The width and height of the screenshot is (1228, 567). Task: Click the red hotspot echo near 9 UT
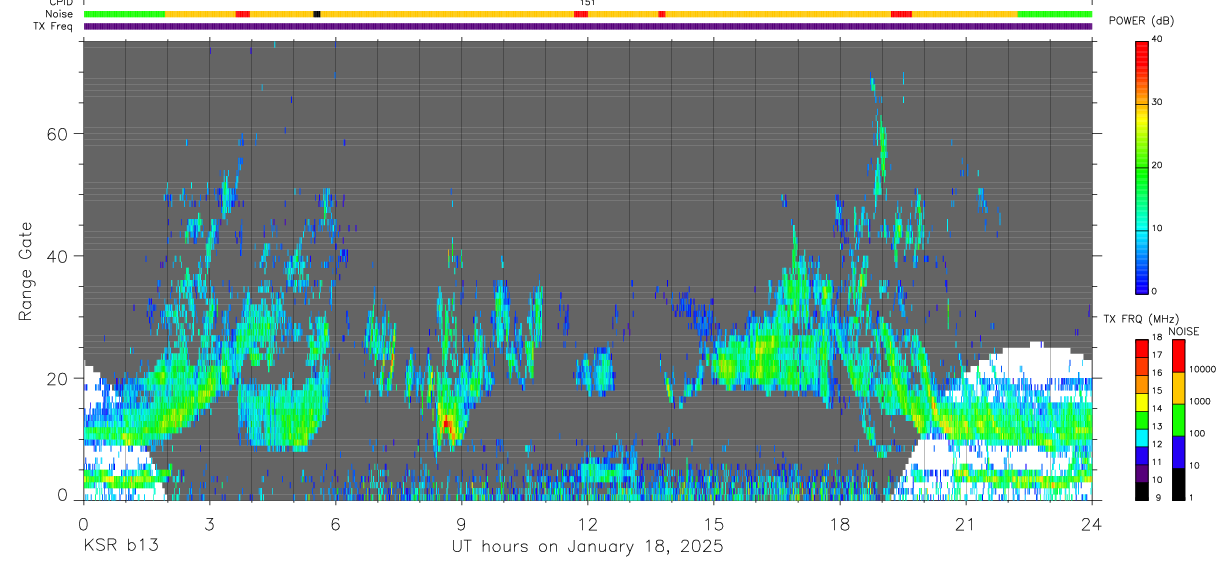(447, 425)
